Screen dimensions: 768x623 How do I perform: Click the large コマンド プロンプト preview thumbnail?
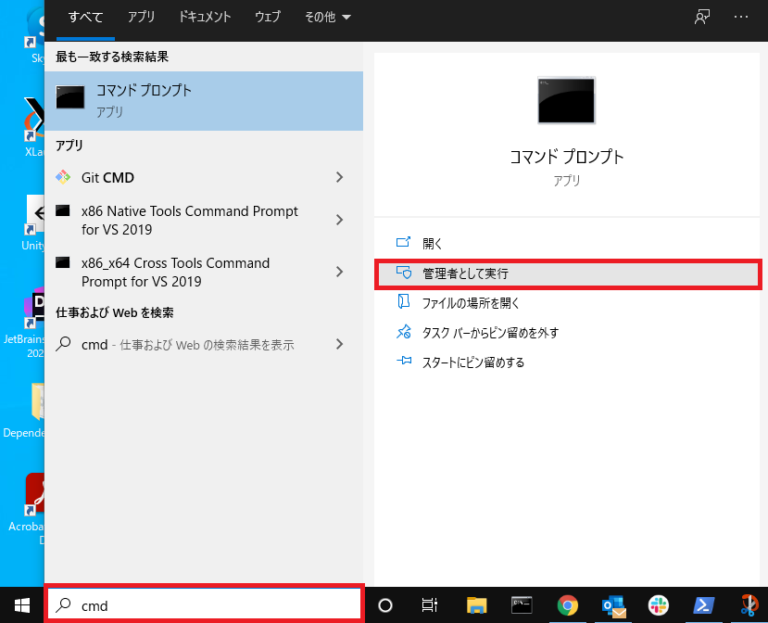(x=566, y=100)
